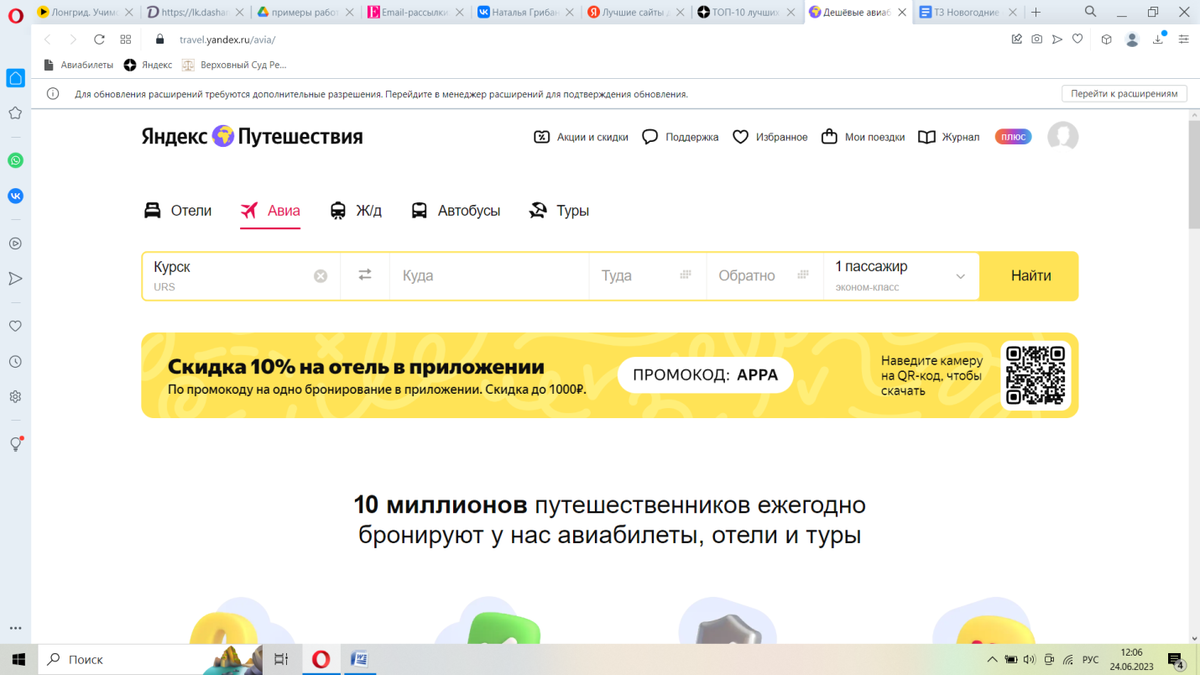The image size is (1200, 675).
Task: Expand the 1 пассажир class dropdown
Action: click(x=901, y=276)
